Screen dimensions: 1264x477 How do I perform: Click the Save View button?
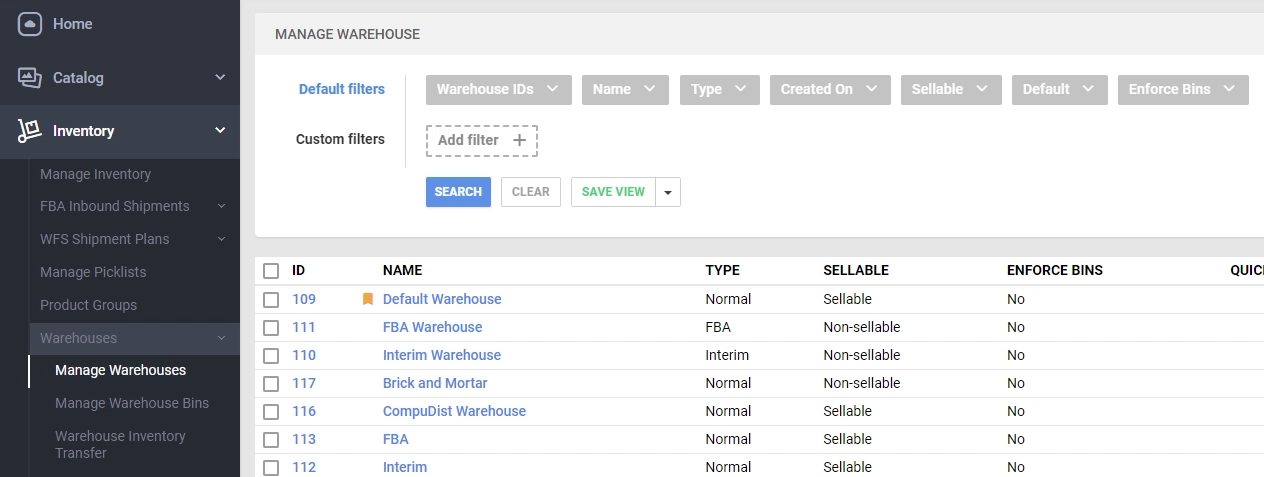click(613, 192)
